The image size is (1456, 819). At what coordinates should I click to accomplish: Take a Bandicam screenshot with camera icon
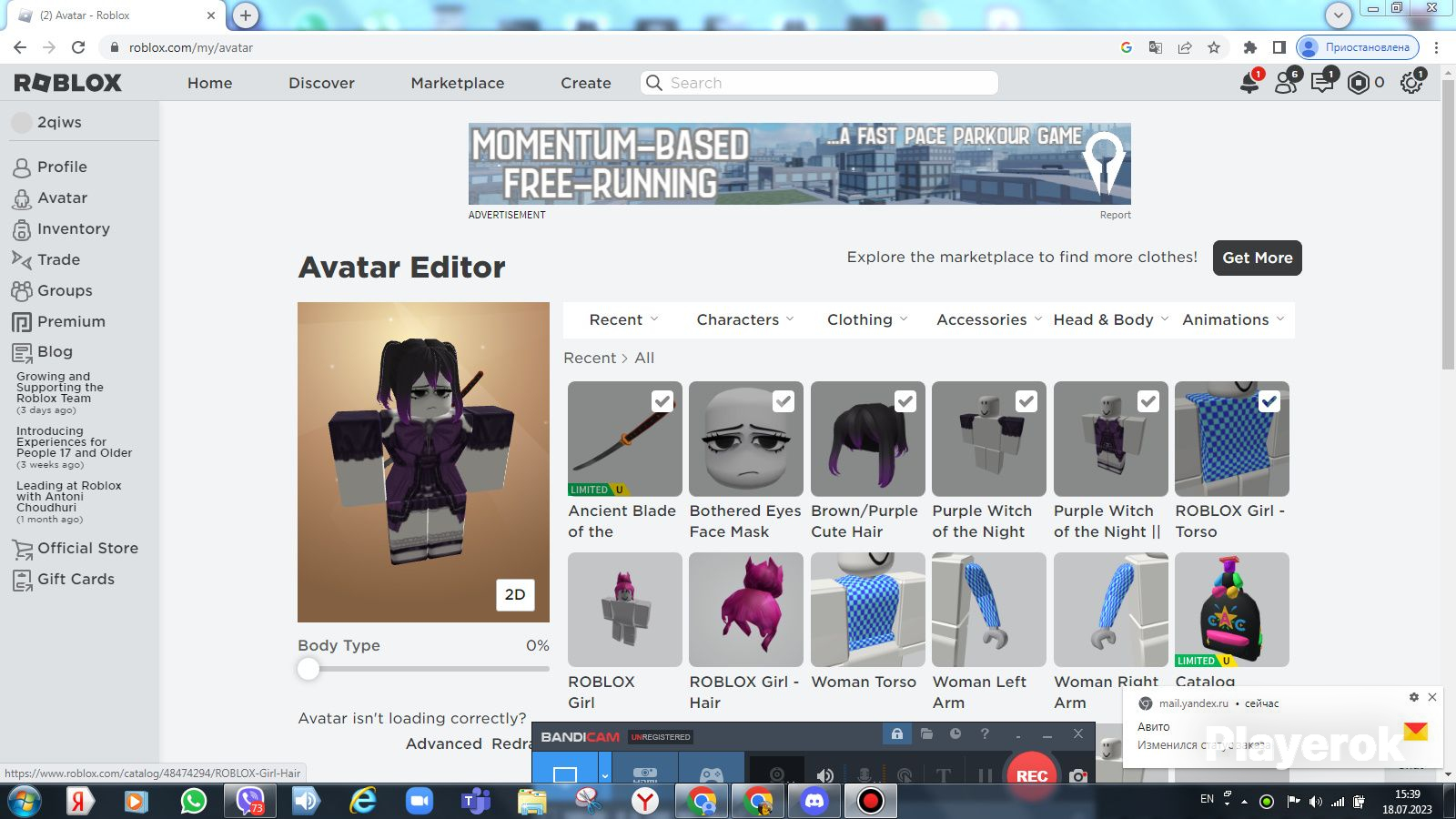tap(1078, 775)
